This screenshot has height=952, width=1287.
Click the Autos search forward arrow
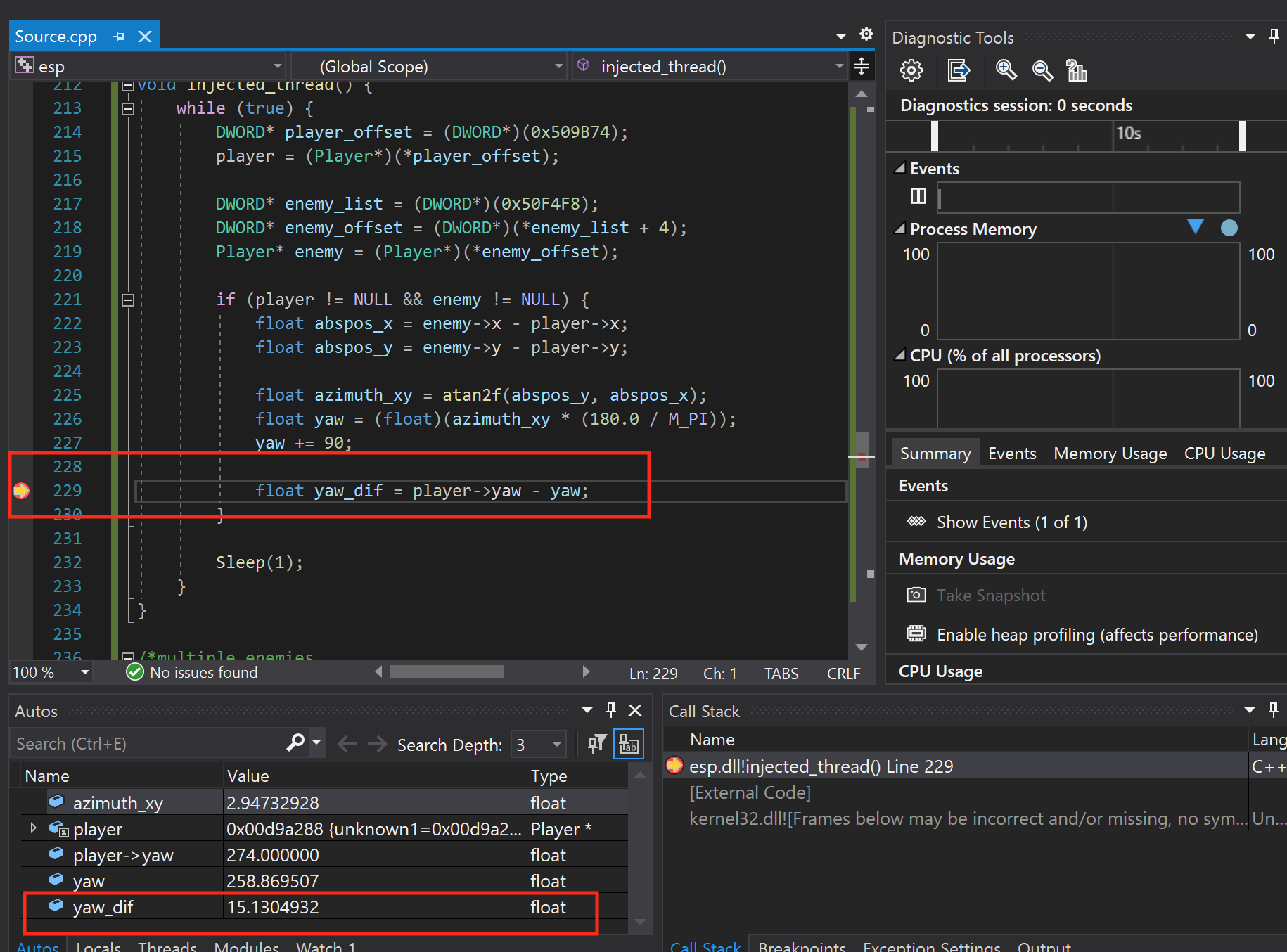pos(378,744)
